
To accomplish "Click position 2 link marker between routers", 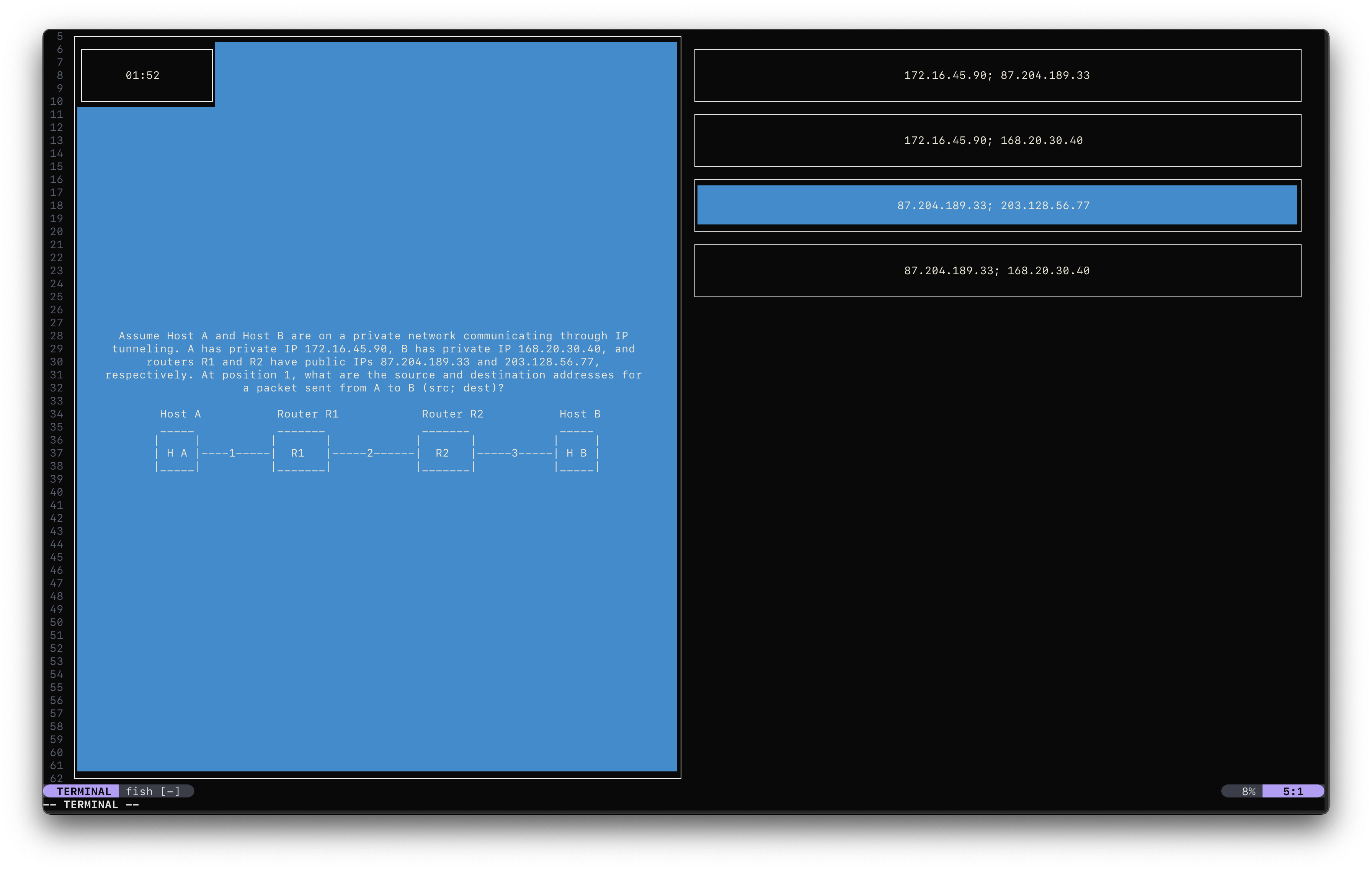I will (x=370, y=453).
